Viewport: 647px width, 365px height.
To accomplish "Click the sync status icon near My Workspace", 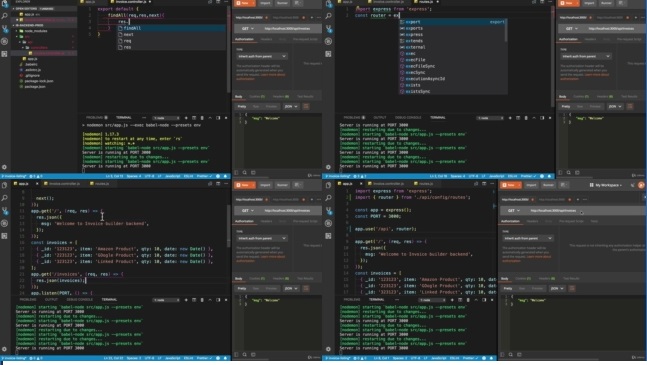I will click(x=632, y=185).
